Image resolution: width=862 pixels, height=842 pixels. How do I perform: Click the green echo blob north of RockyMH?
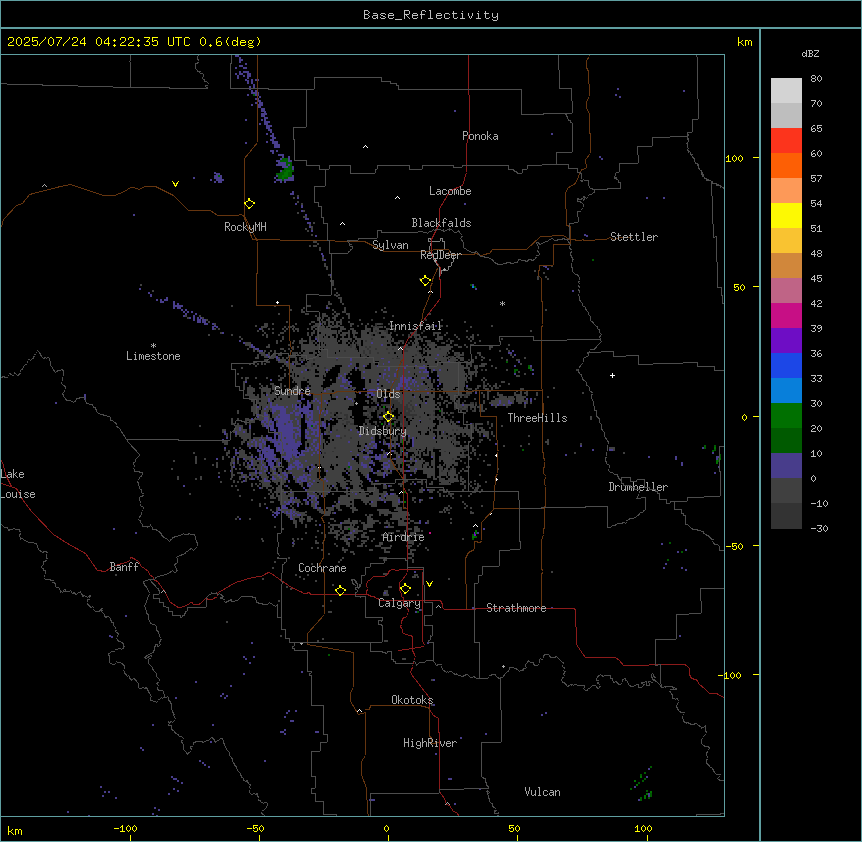pyautogui.click(x=285, y=170)
